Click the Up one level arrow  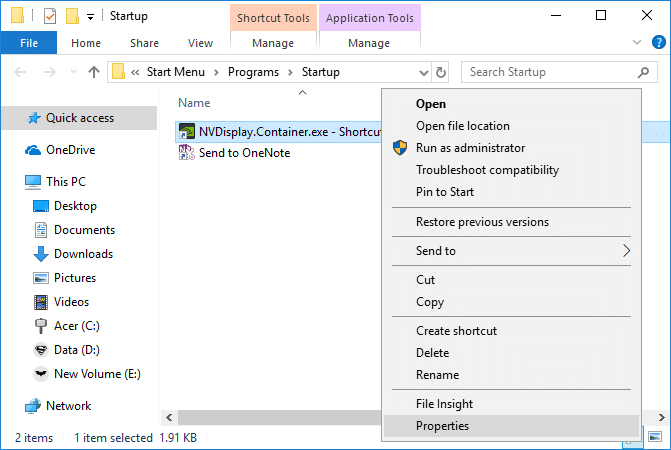click(x=94, y=72)
